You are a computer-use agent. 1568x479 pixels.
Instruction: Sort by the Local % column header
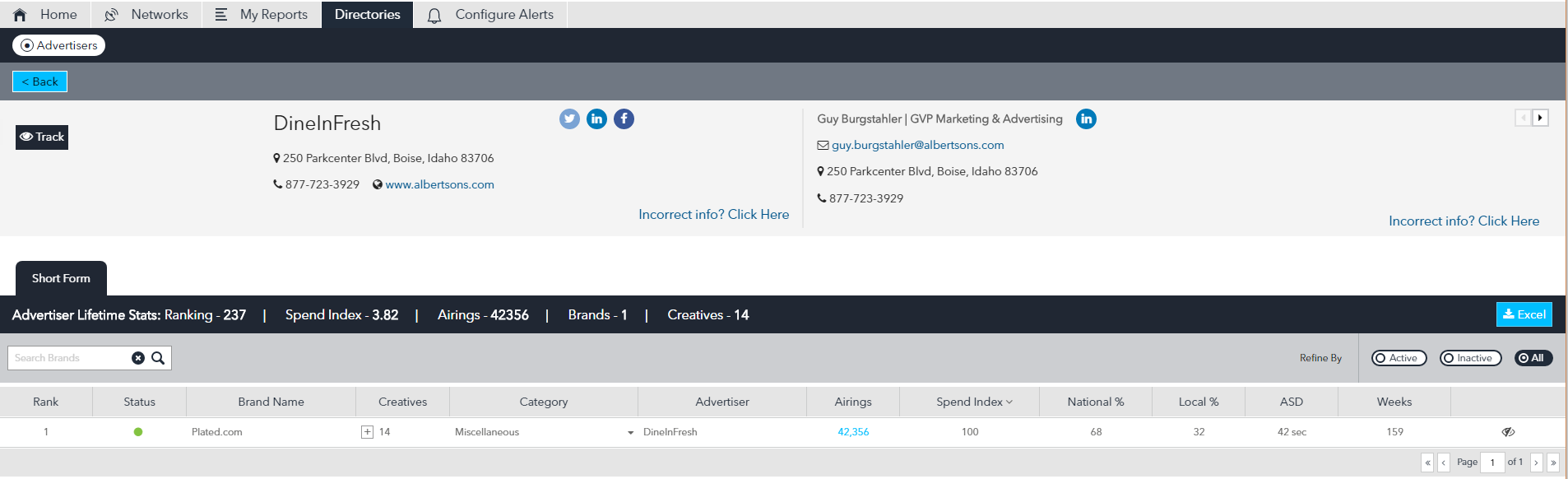(1199, 402)
